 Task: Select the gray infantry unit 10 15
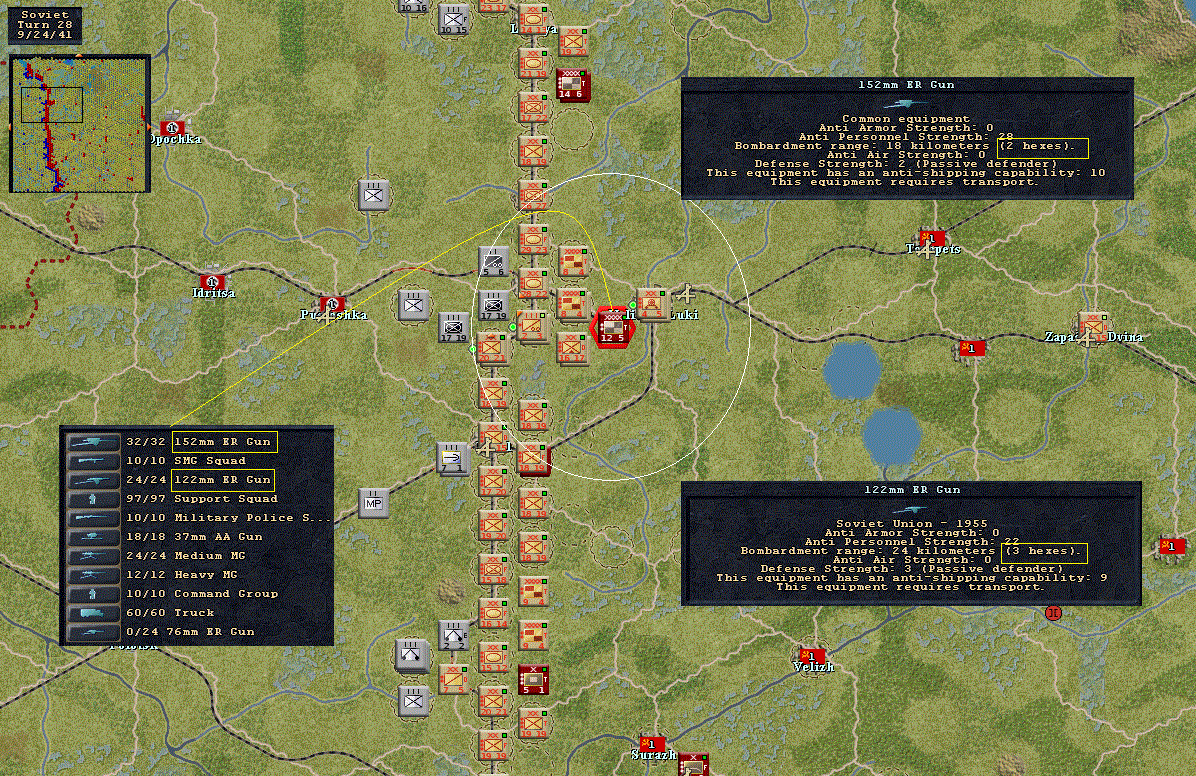pos(453,20)
